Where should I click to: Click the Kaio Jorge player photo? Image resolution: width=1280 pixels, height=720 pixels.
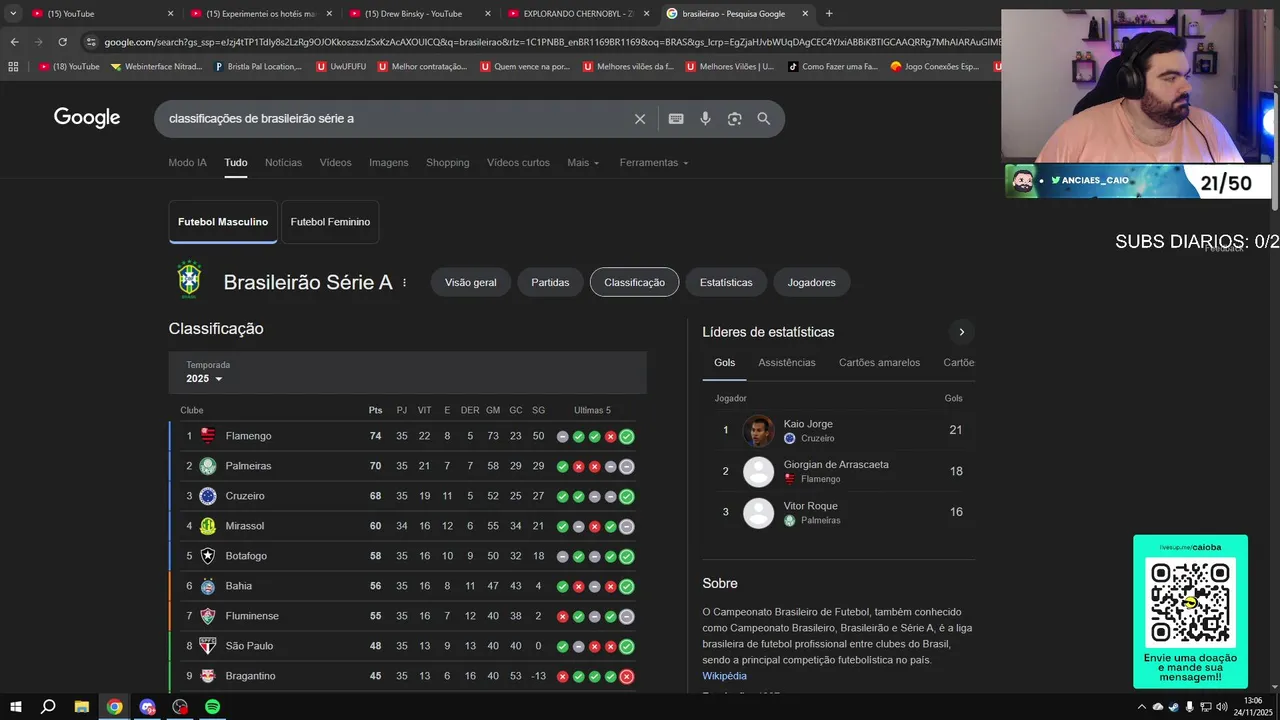[759, 431]
